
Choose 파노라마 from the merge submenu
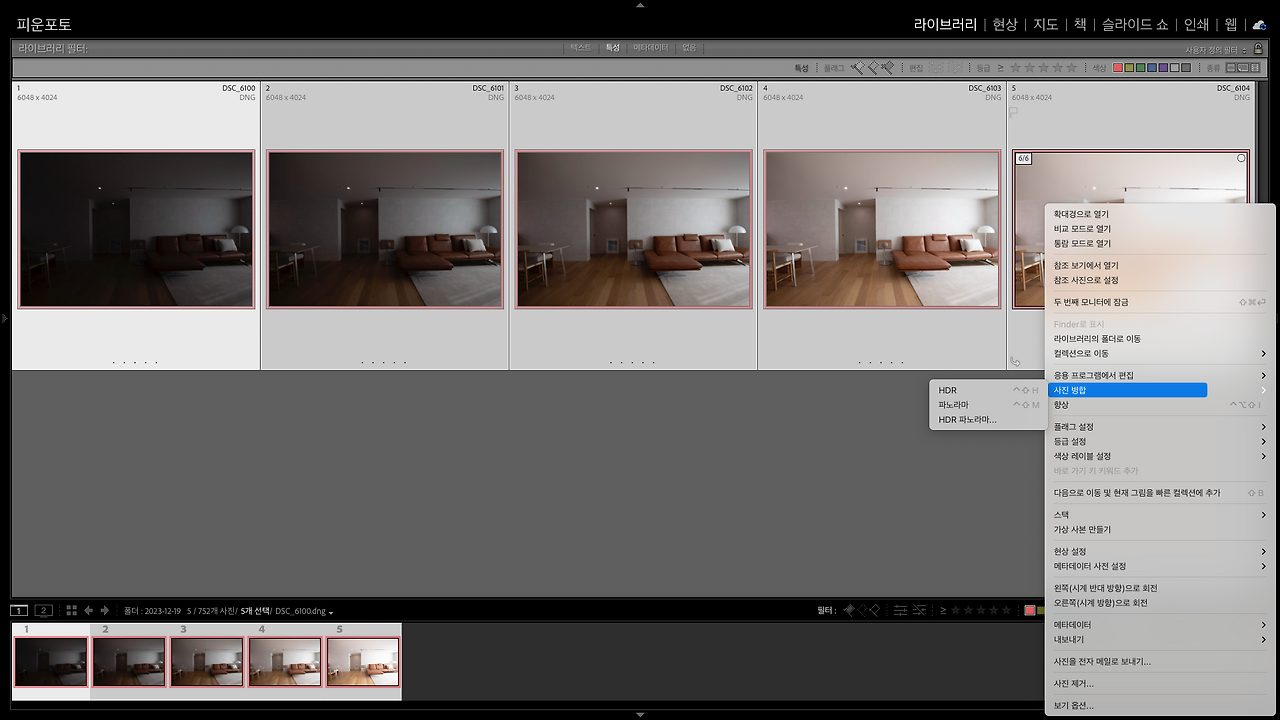(x=988, y=405)
